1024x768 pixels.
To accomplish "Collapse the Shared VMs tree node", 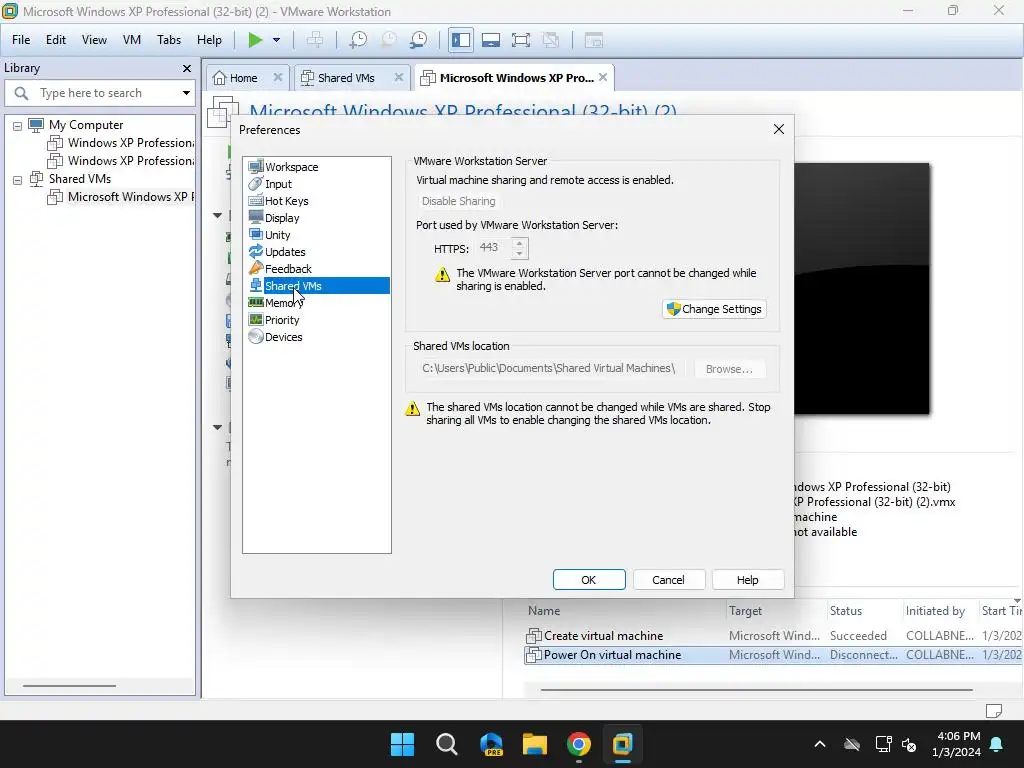I will pyautogui.click(x=18, y=180).
